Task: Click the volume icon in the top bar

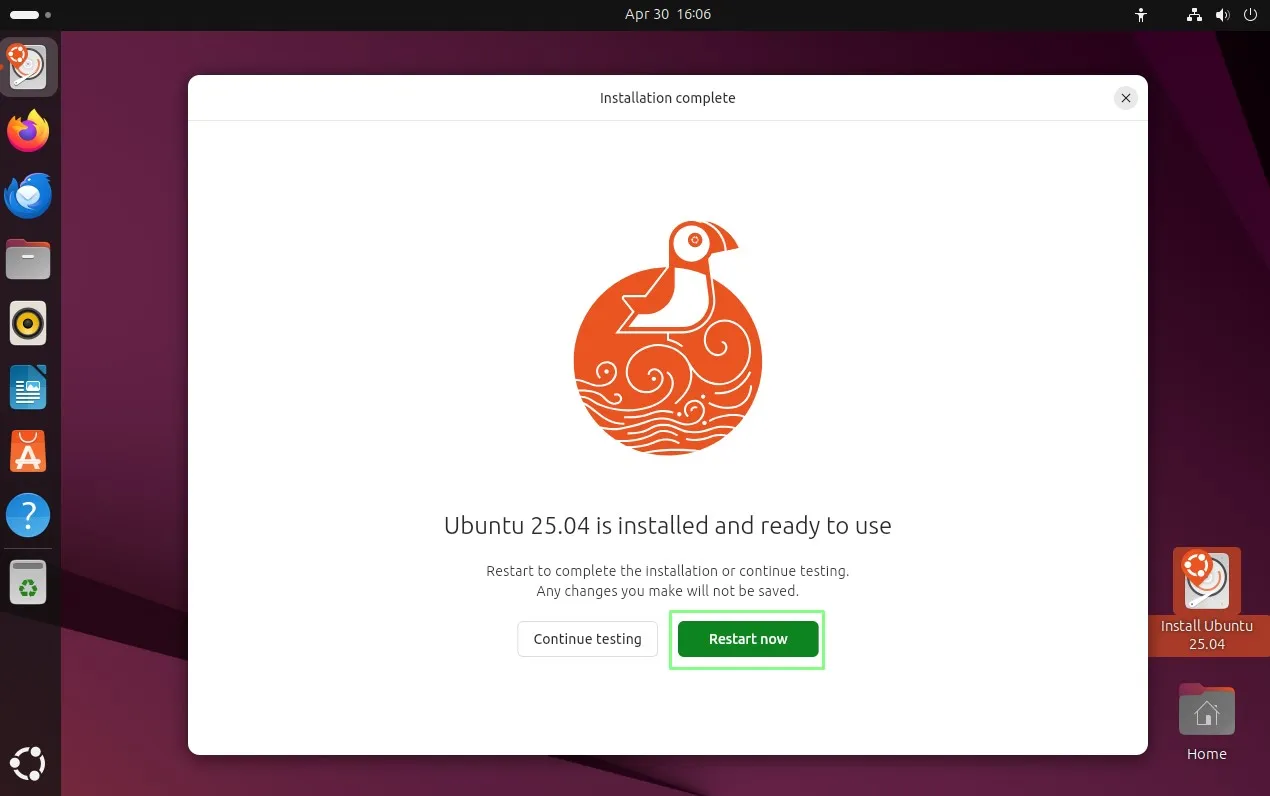Action: tap(1222, 15)
